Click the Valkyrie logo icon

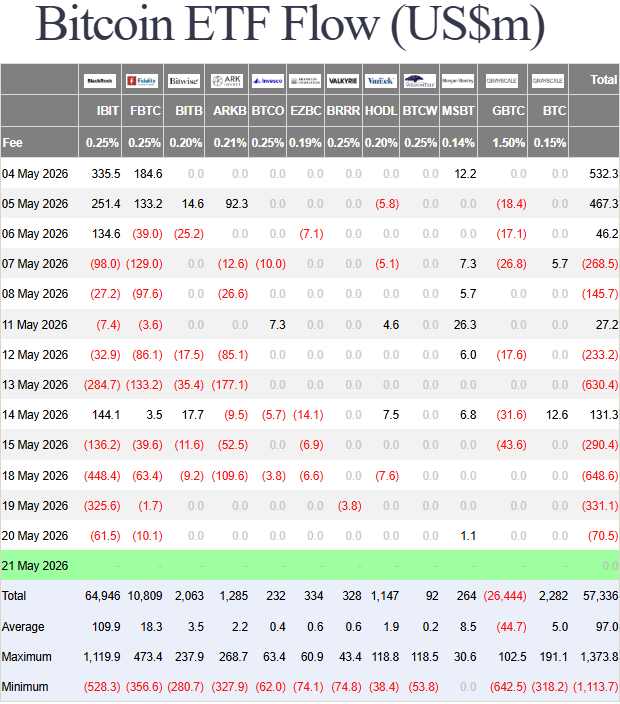343,81
